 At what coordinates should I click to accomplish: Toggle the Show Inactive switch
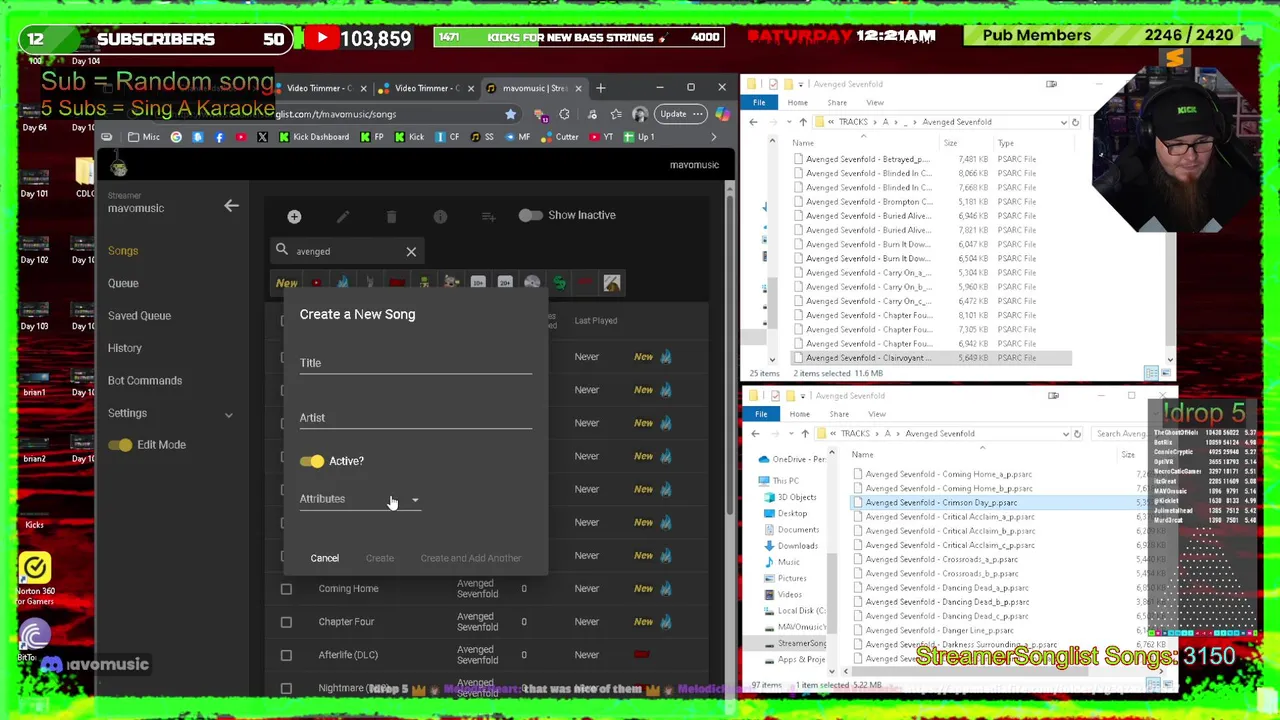(x=530, y=215)
